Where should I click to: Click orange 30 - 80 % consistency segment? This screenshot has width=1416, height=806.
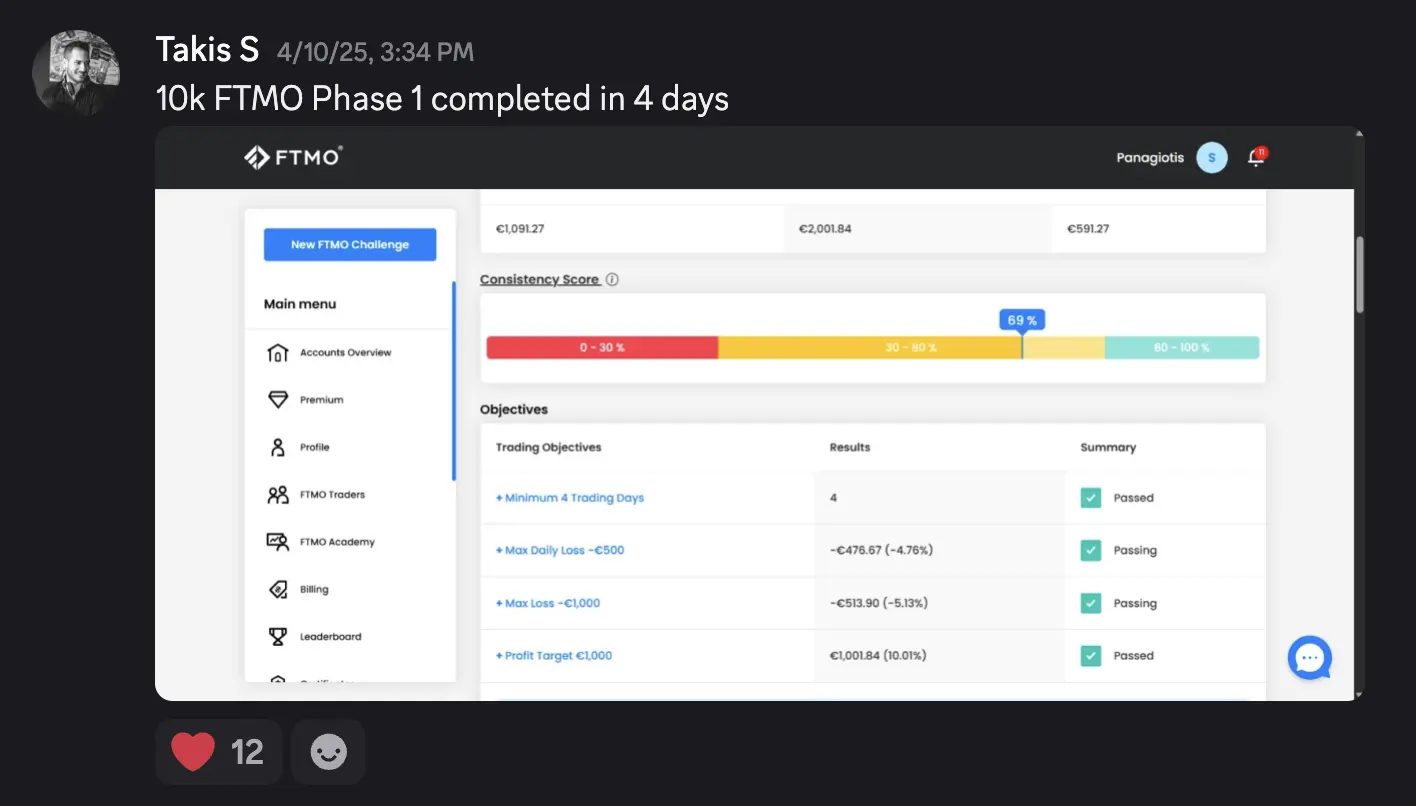coord(911,348)
